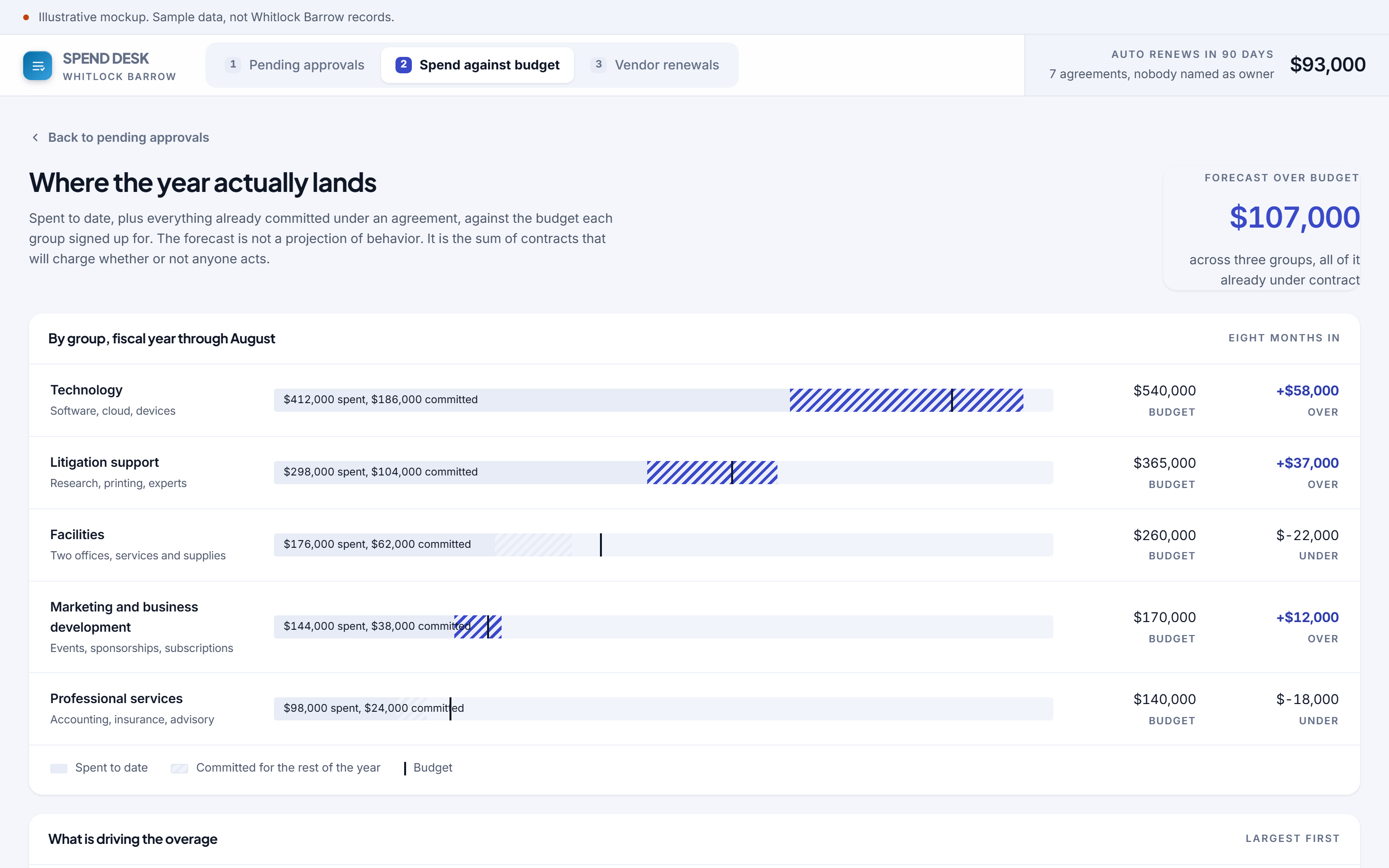Click the Technology committed striped bar segment

pyautogui.click(x=906, y=400)
